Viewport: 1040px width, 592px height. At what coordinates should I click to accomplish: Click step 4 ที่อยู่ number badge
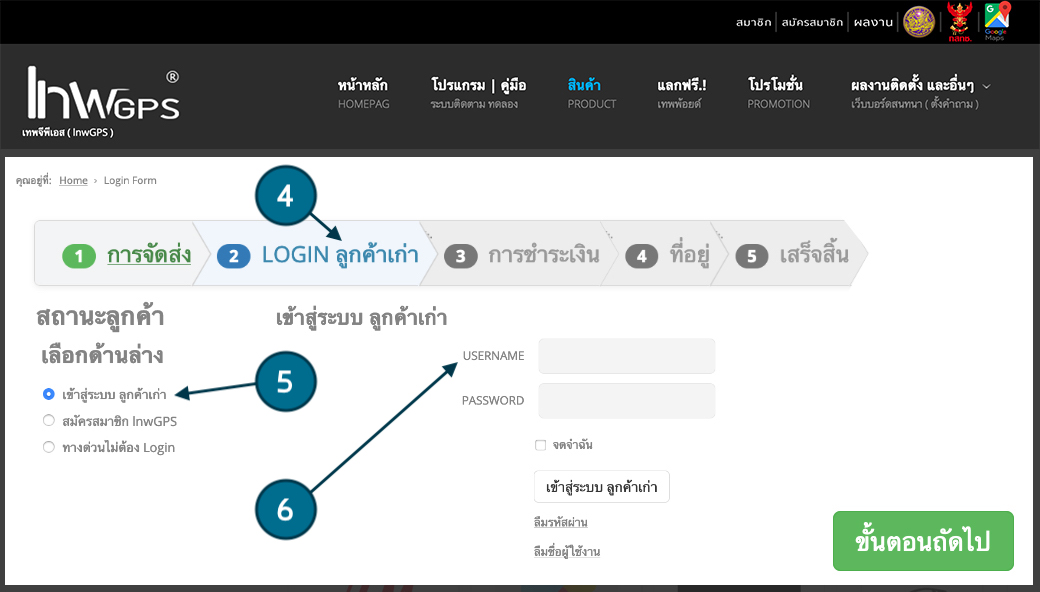641,256
